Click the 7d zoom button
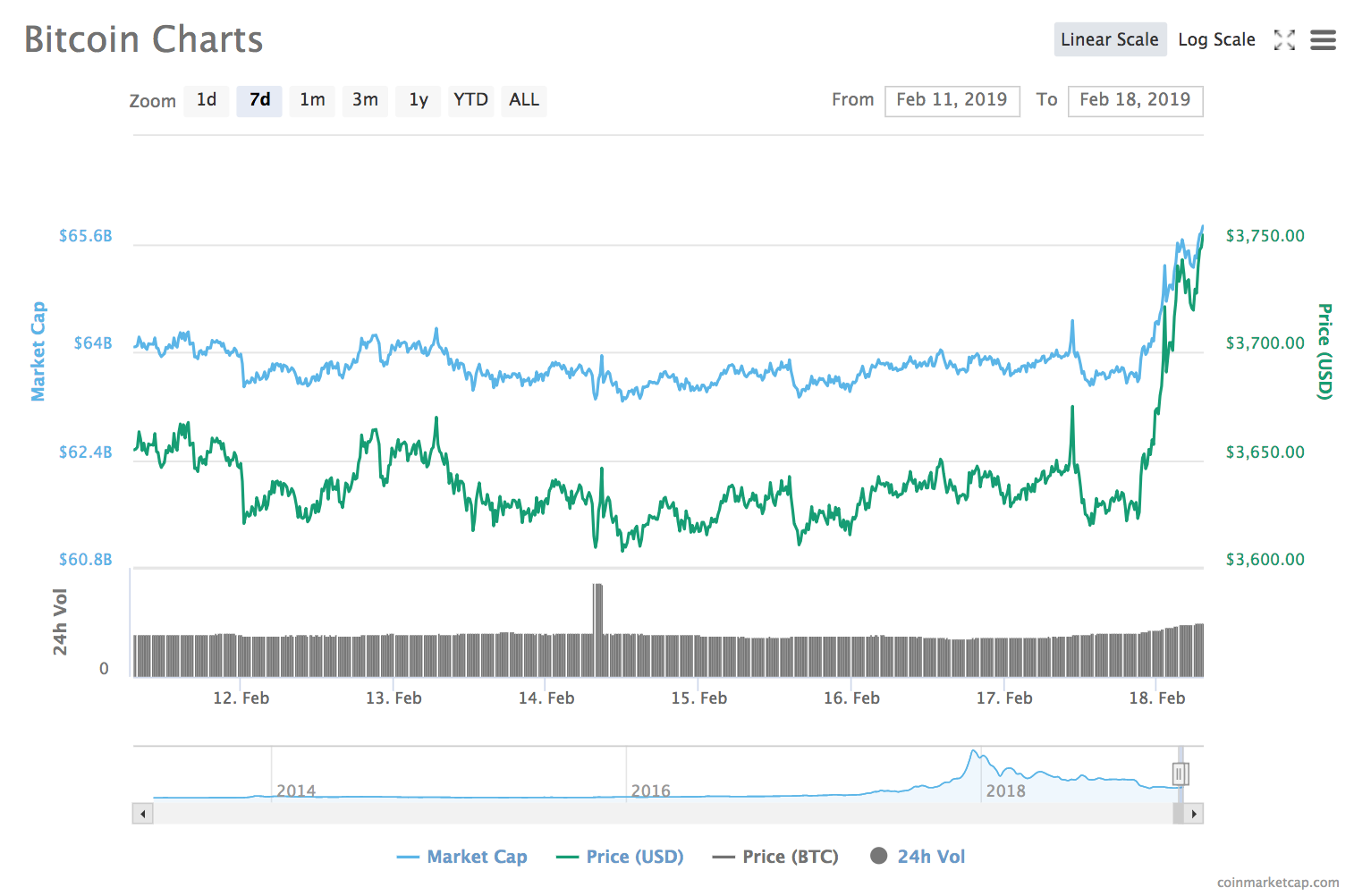This screenshot has width=1354, height=896. coord(258,100)
